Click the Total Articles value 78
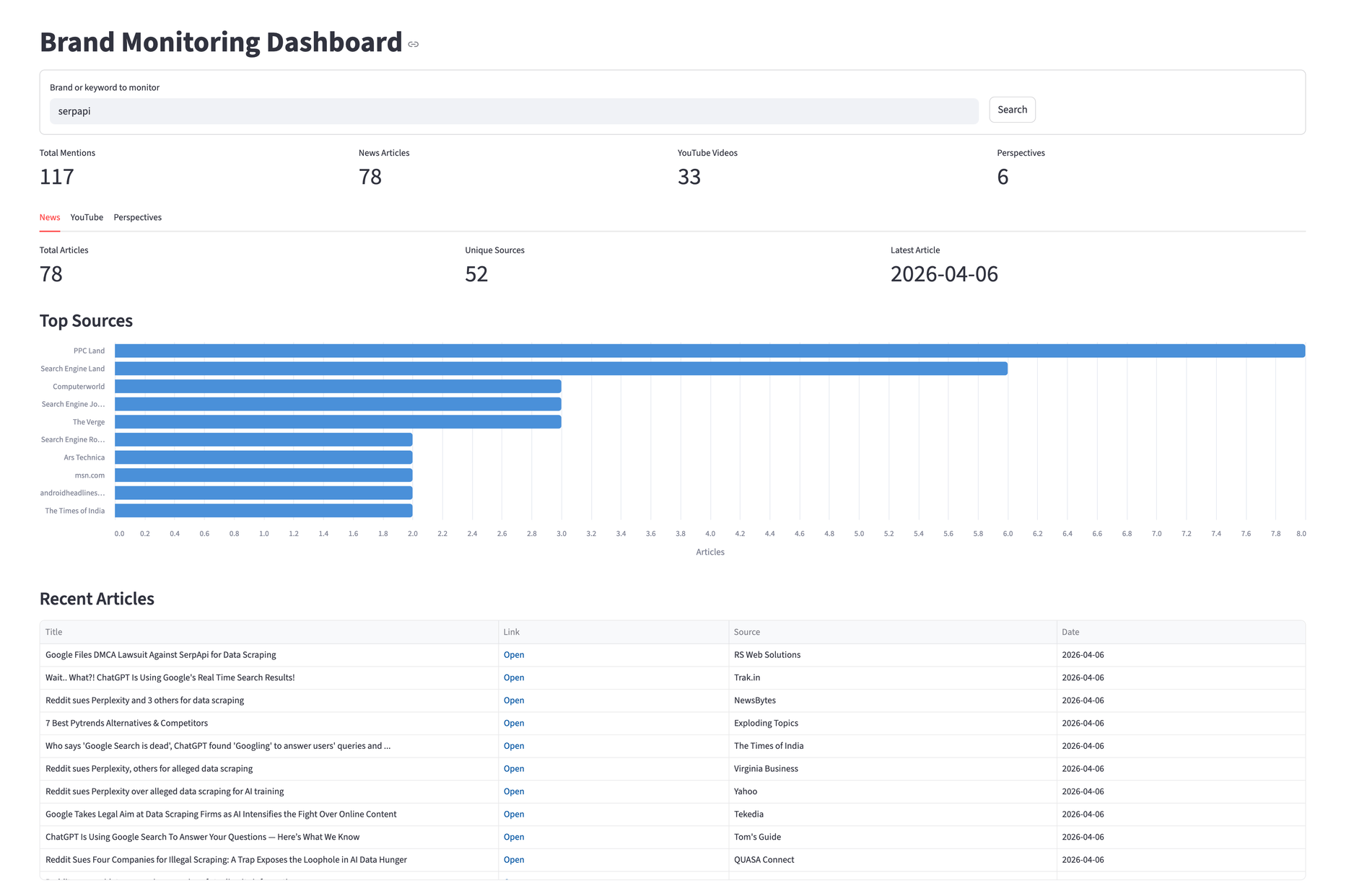This screenshot has width=1349, height=896. pos(51,274)
